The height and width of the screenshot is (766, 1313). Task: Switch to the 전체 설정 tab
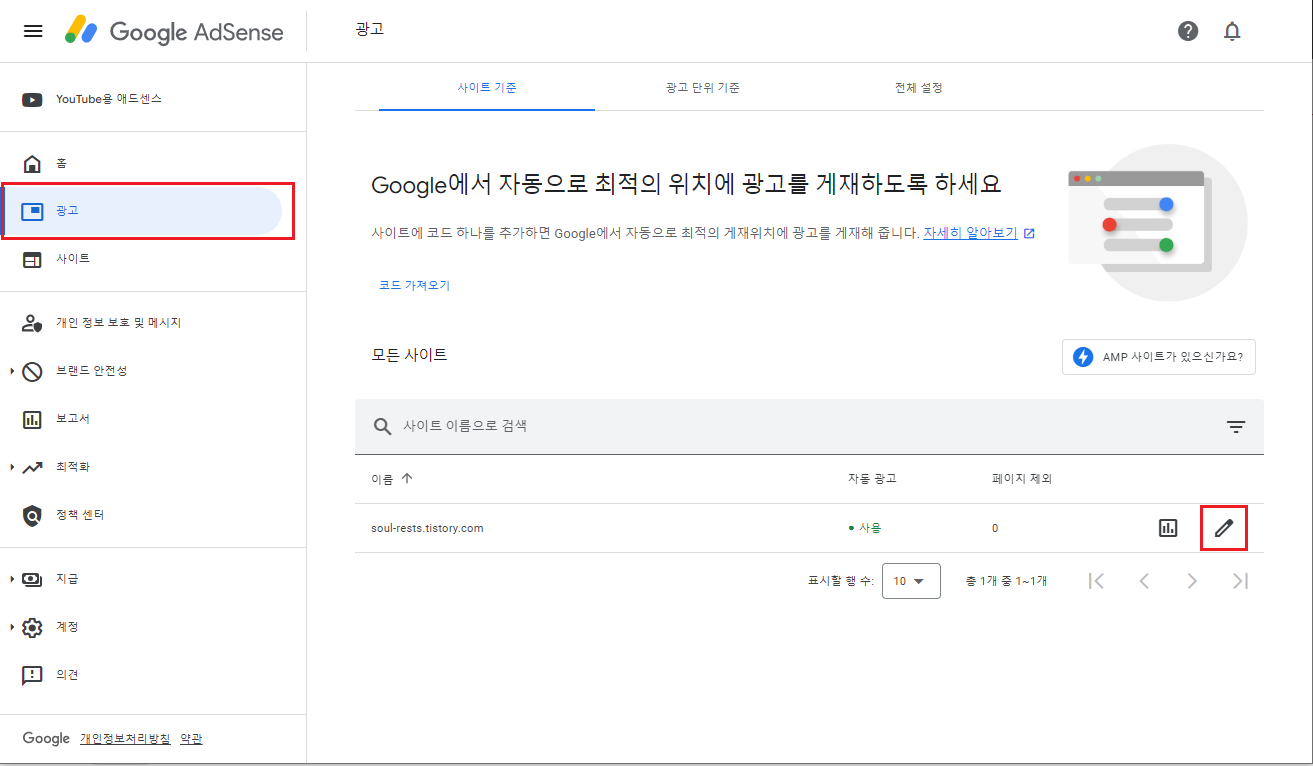coord(919,88)
